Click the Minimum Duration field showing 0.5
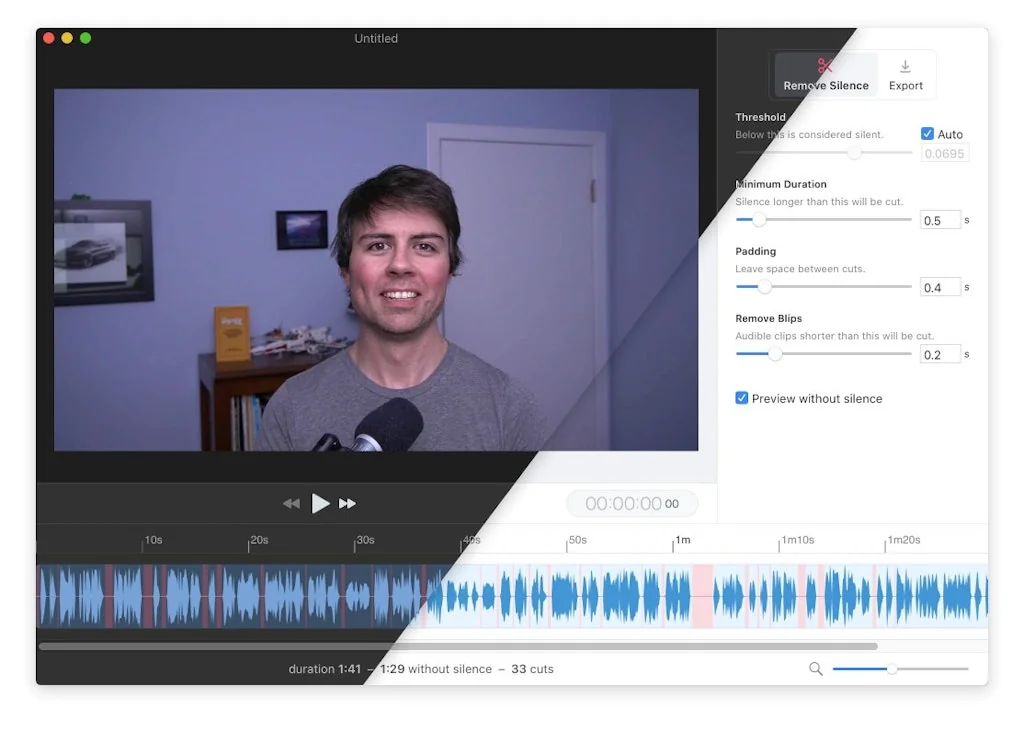1024x731 pixels. [x=939, y=219]
